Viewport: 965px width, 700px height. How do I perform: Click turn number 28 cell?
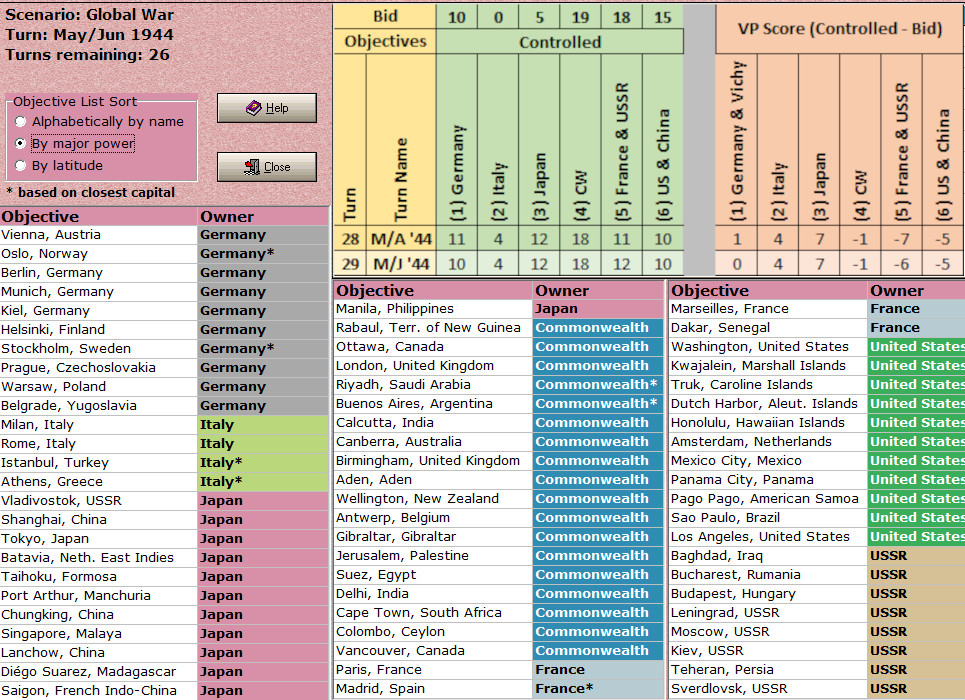pos(350,239)
